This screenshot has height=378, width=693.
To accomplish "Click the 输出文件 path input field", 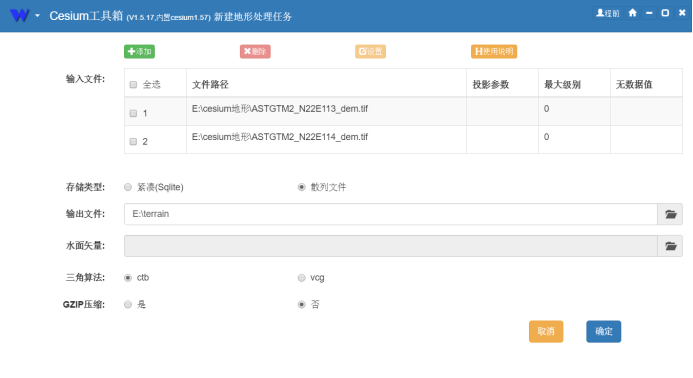I will click(x=391, y=214).
